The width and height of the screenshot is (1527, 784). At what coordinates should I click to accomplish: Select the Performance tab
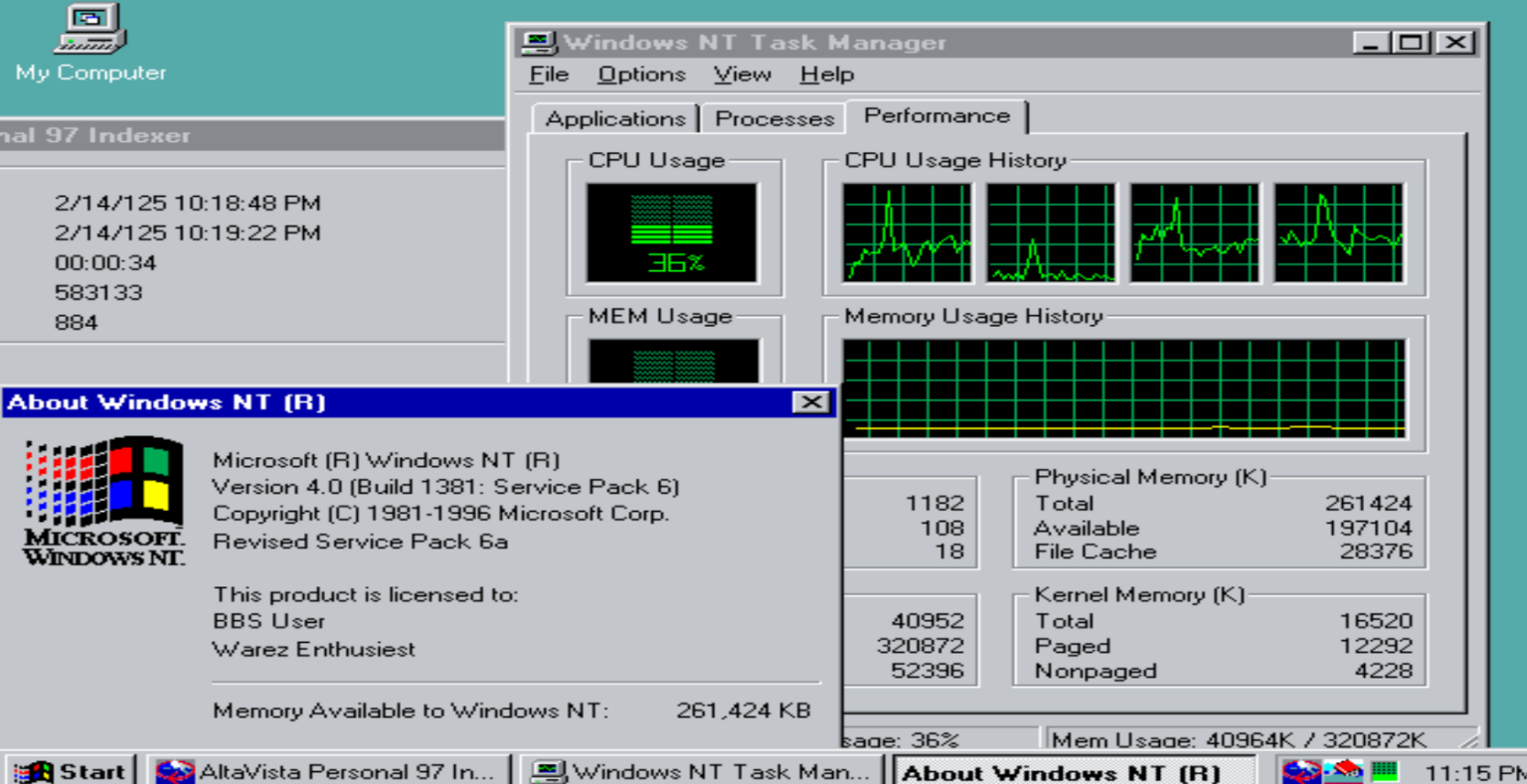pos(935,115)
